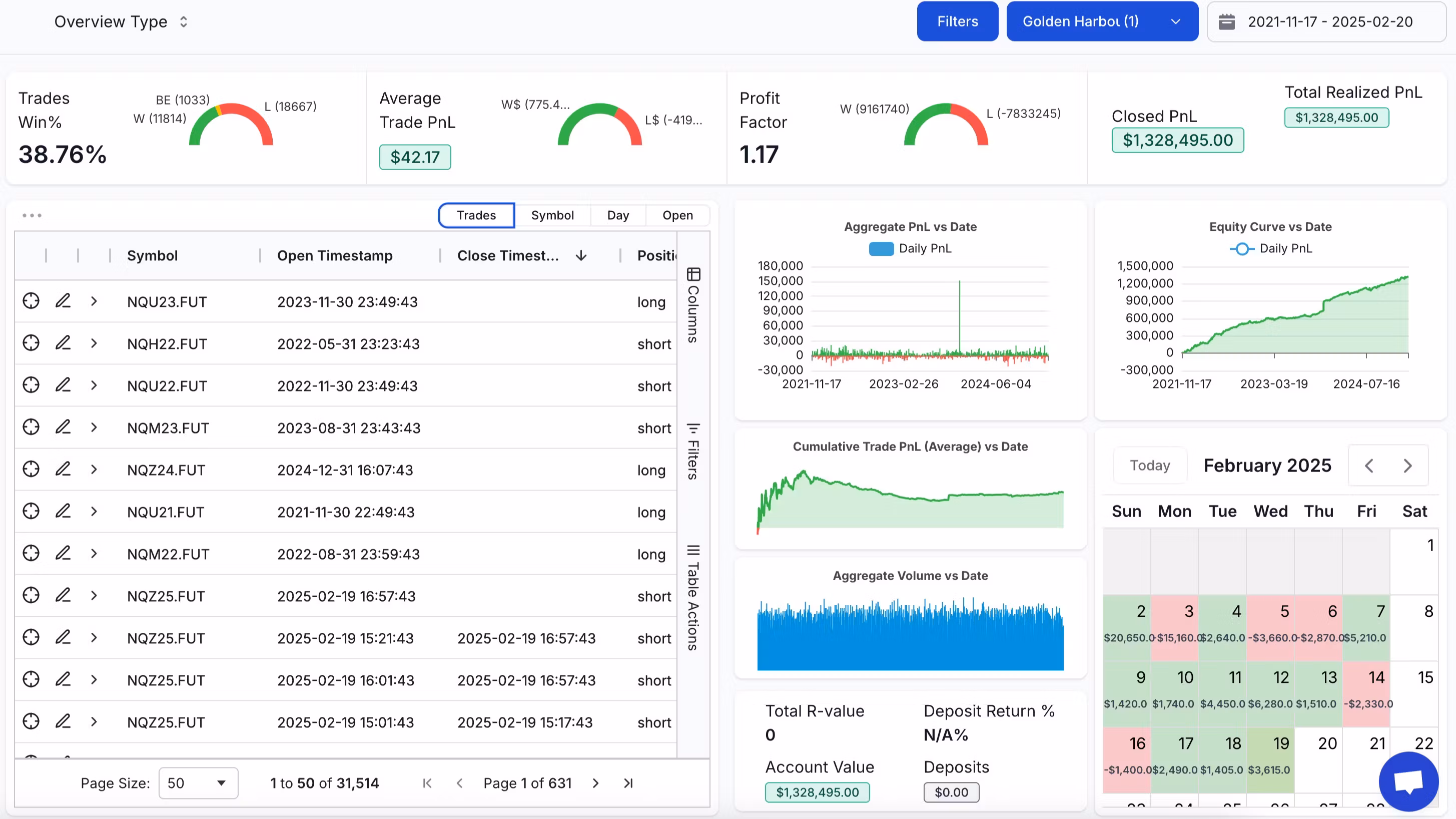The height and width of the screenshot is (819, 1456).
Task: Go to last page of trades
Action: (x=628, y=783)
